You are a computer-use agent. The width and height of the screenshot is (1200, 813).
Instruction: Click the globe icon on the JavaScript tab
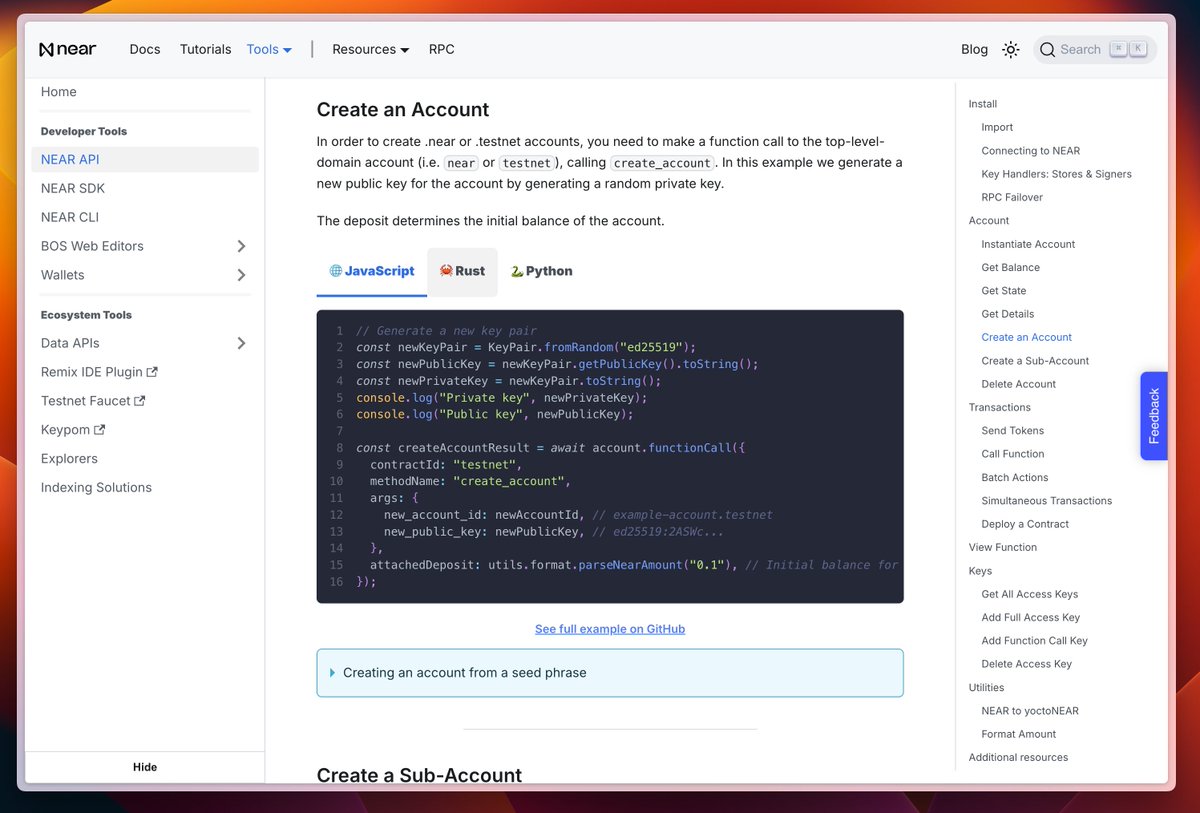click(x=336, y=271)
